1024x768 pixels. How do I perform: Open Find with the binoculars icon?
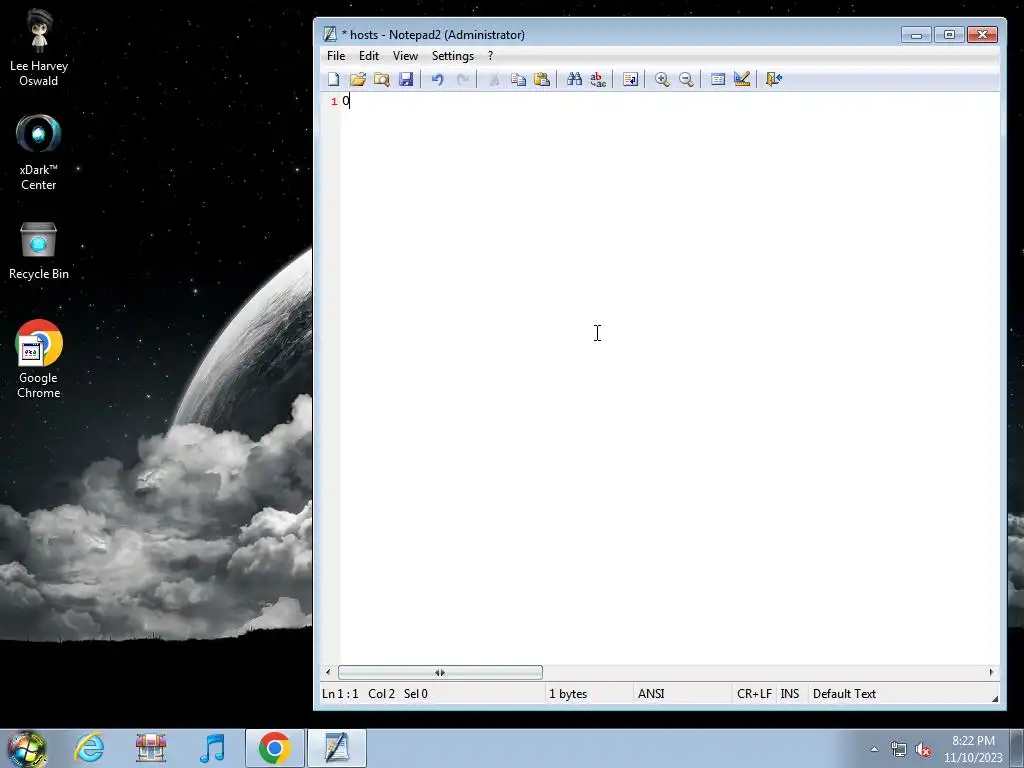(x=574, y=80)
